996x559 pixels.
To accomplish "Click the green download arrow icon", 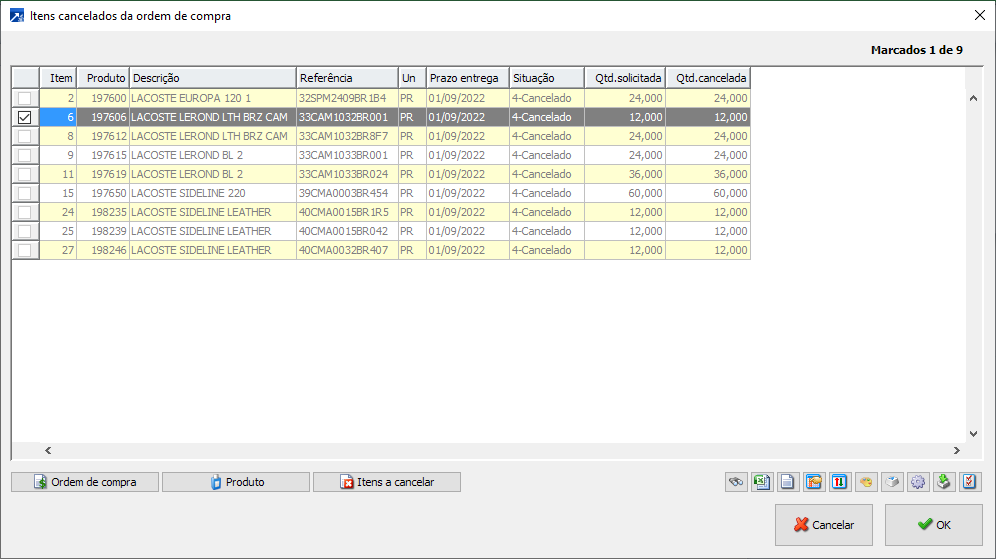I will pos(944,482).
